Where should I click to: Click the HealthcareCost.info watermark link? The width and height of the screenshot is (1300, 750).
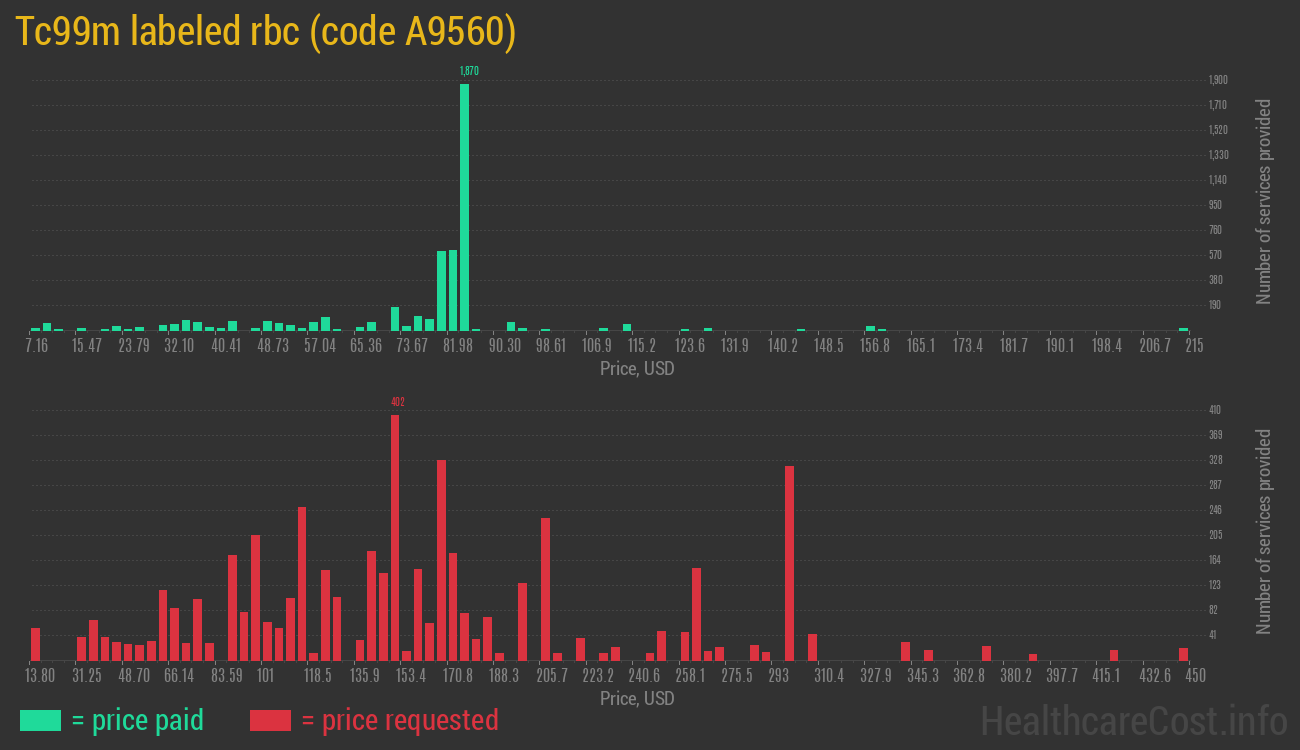coord(1133,720)
